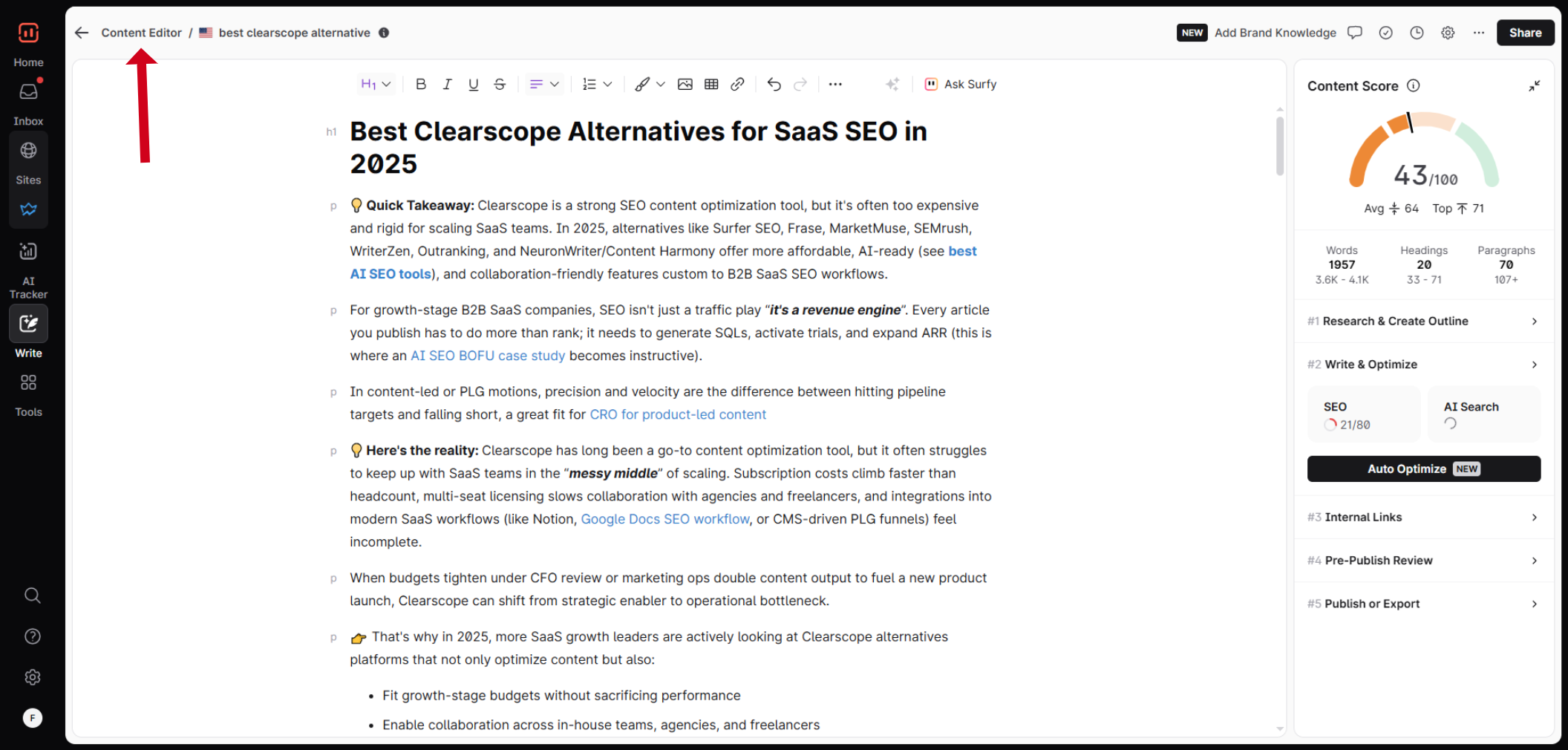Undo the last edit
Image resolution: width=1568 pixels, height=750 pixels.
tap(774, 85)
